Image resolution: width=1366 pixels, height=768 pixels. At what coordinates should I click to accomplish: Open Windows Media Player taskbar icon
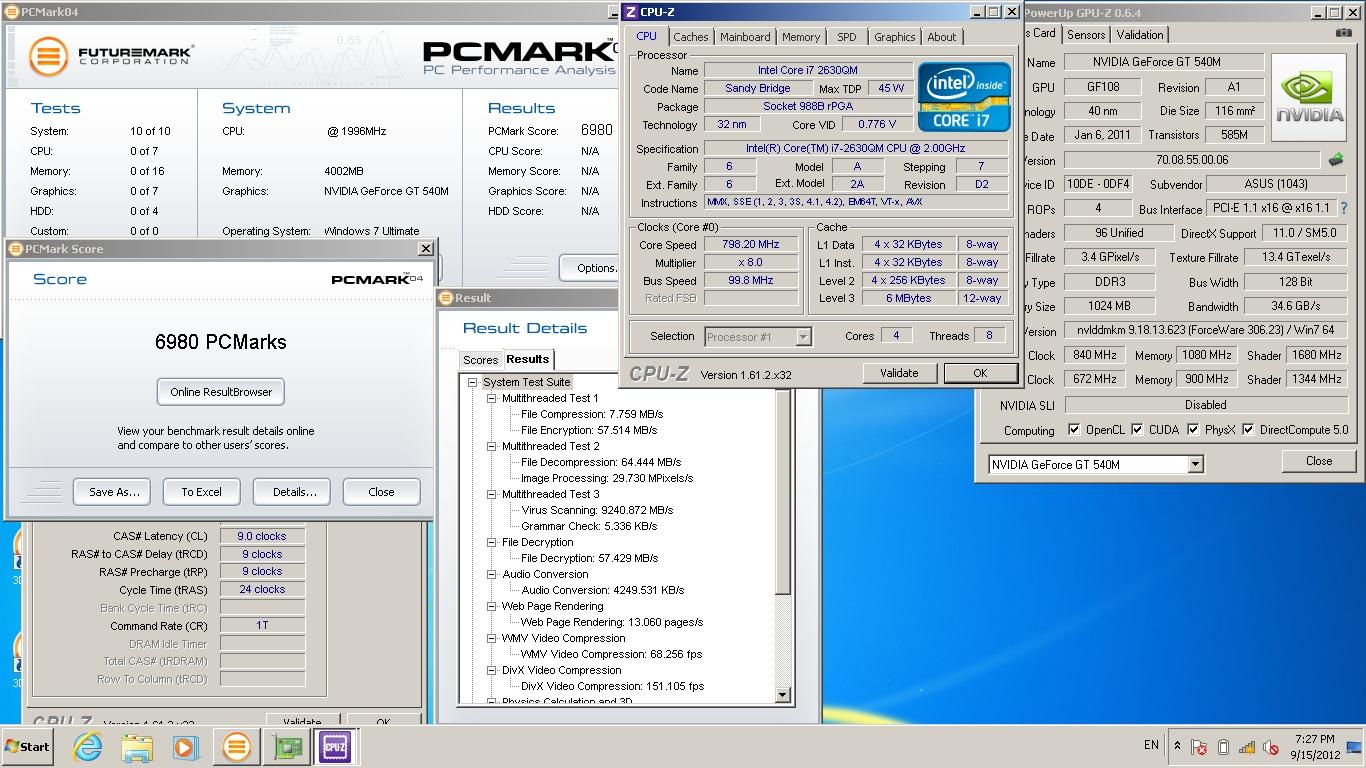pyautogui.click(x=185, y=747)
